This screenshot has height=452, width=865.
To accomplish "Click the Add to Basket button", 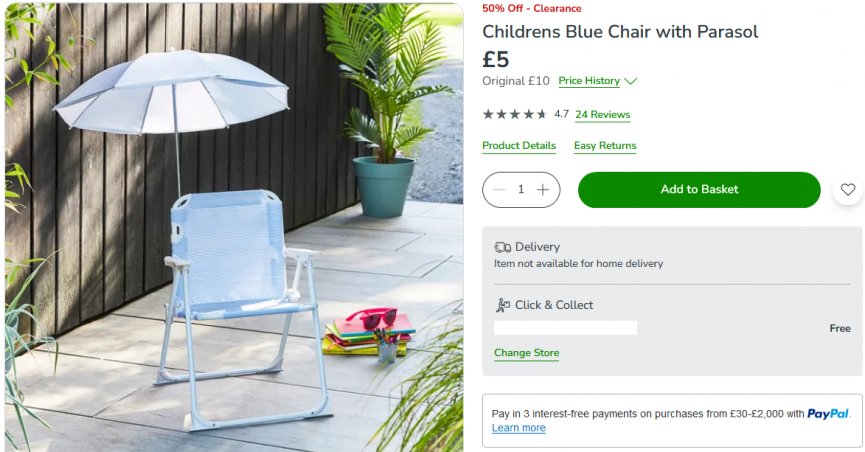I will pyautogui.click(x=699, y=190).
